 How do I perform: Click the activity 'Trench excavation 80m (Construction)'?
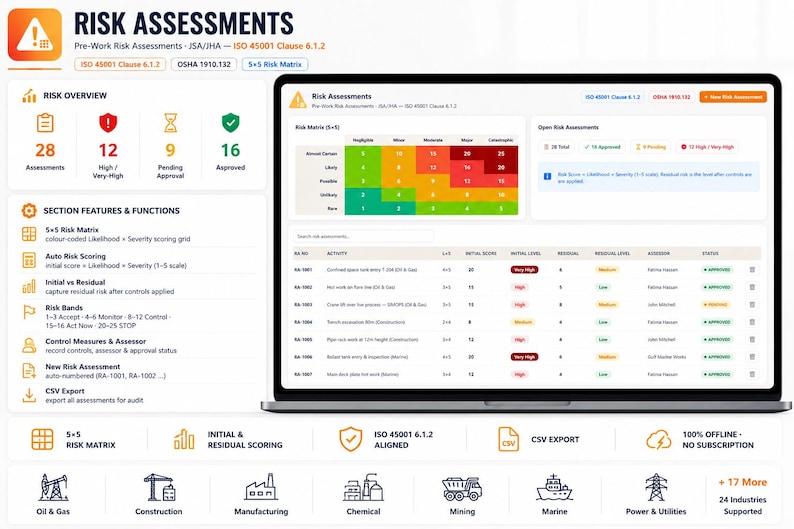point(366,322)
